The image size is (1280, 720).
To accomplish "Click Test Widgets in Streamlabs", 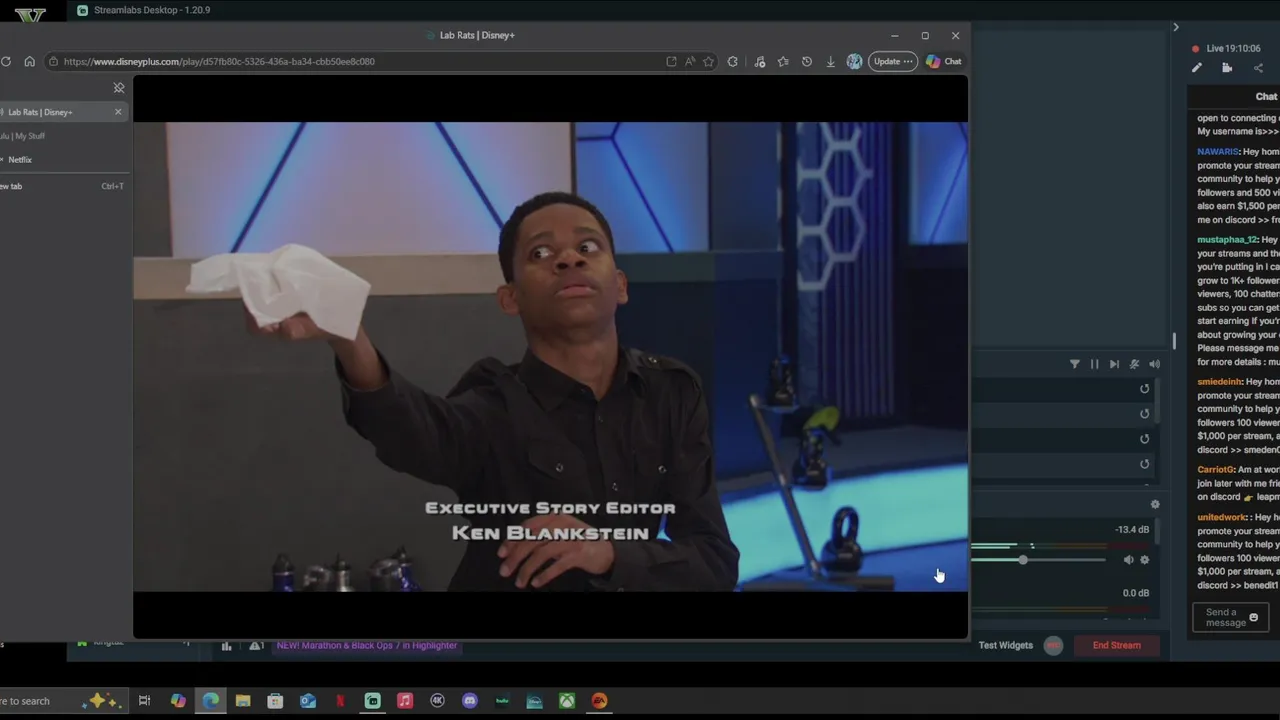I will pos(1005,645).
